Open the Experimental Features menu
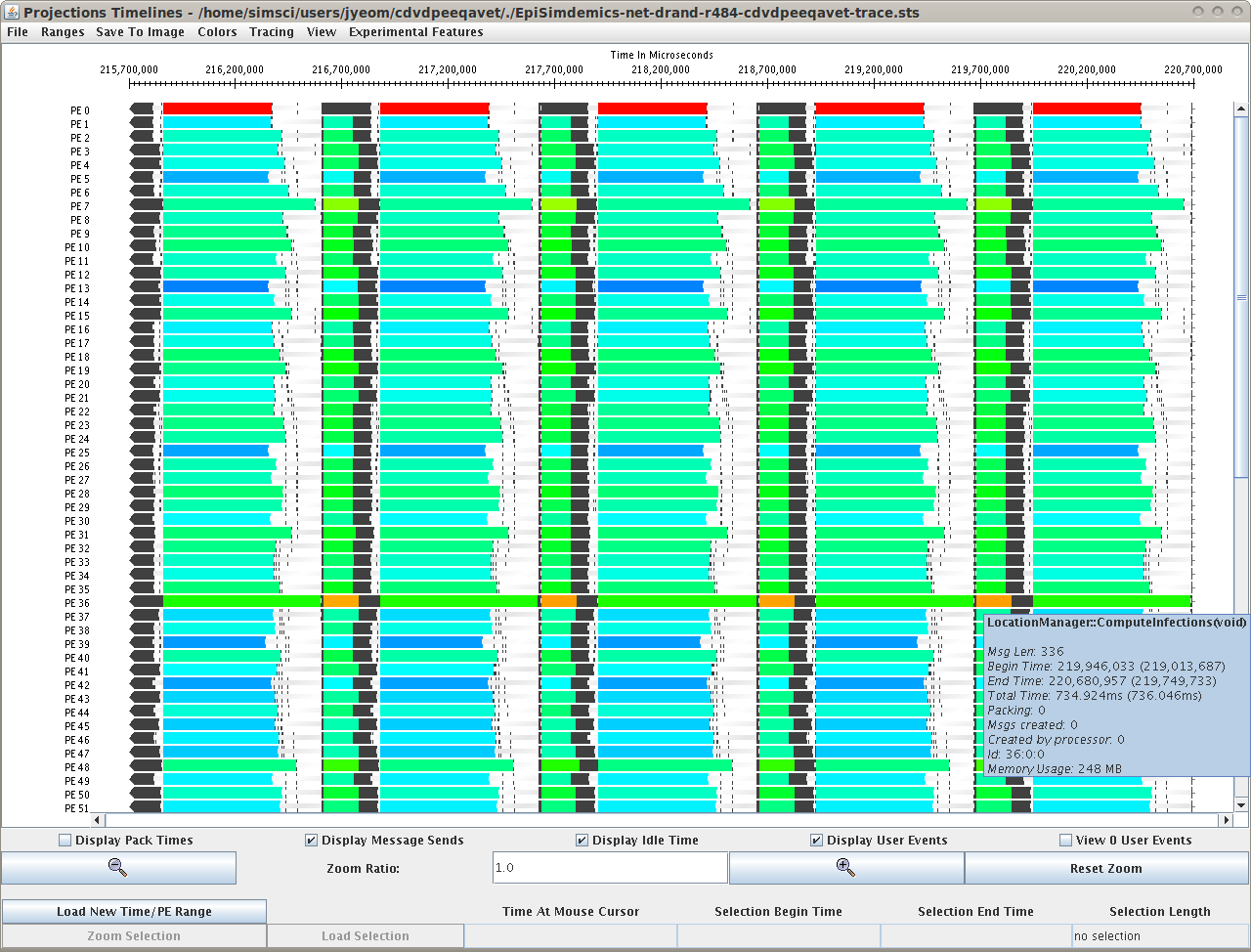The height and width of the screenshot is (952, 1251). click(415, 32)
